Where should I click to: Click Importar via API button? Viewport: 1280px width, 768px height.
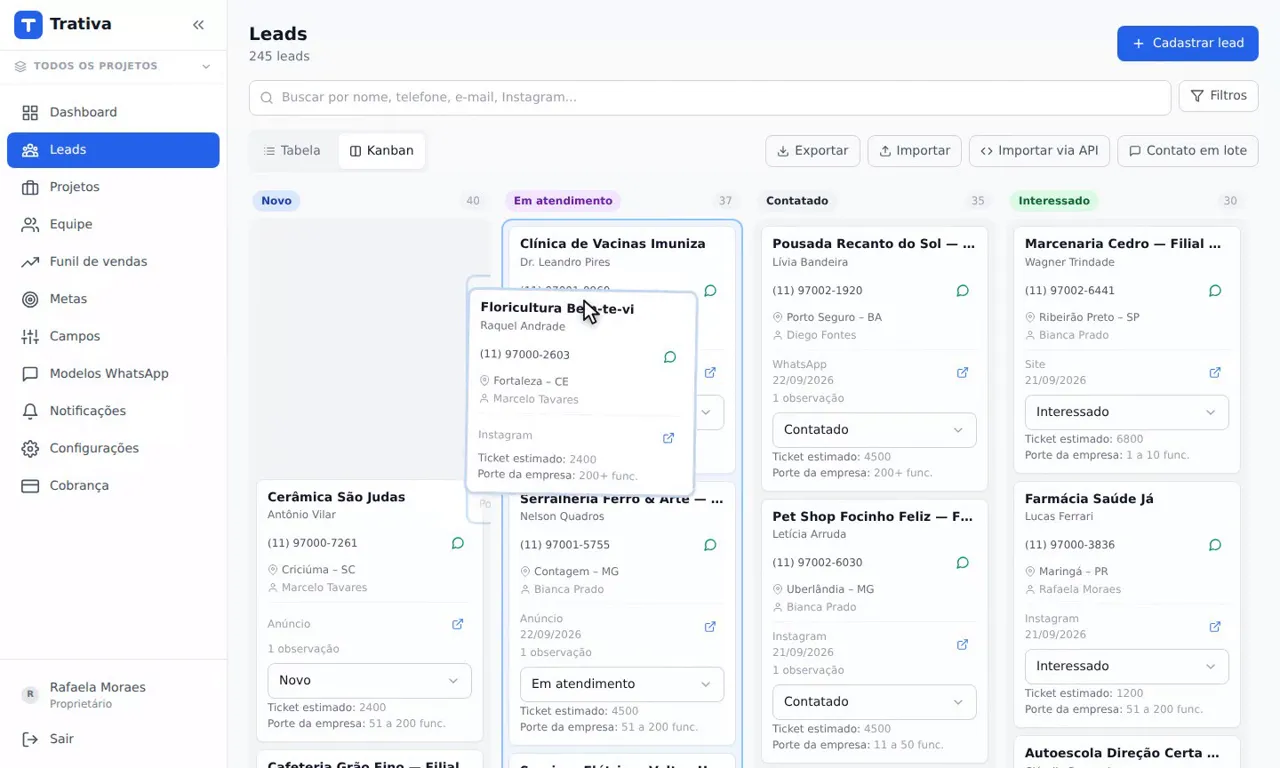tap(1039, 151)
